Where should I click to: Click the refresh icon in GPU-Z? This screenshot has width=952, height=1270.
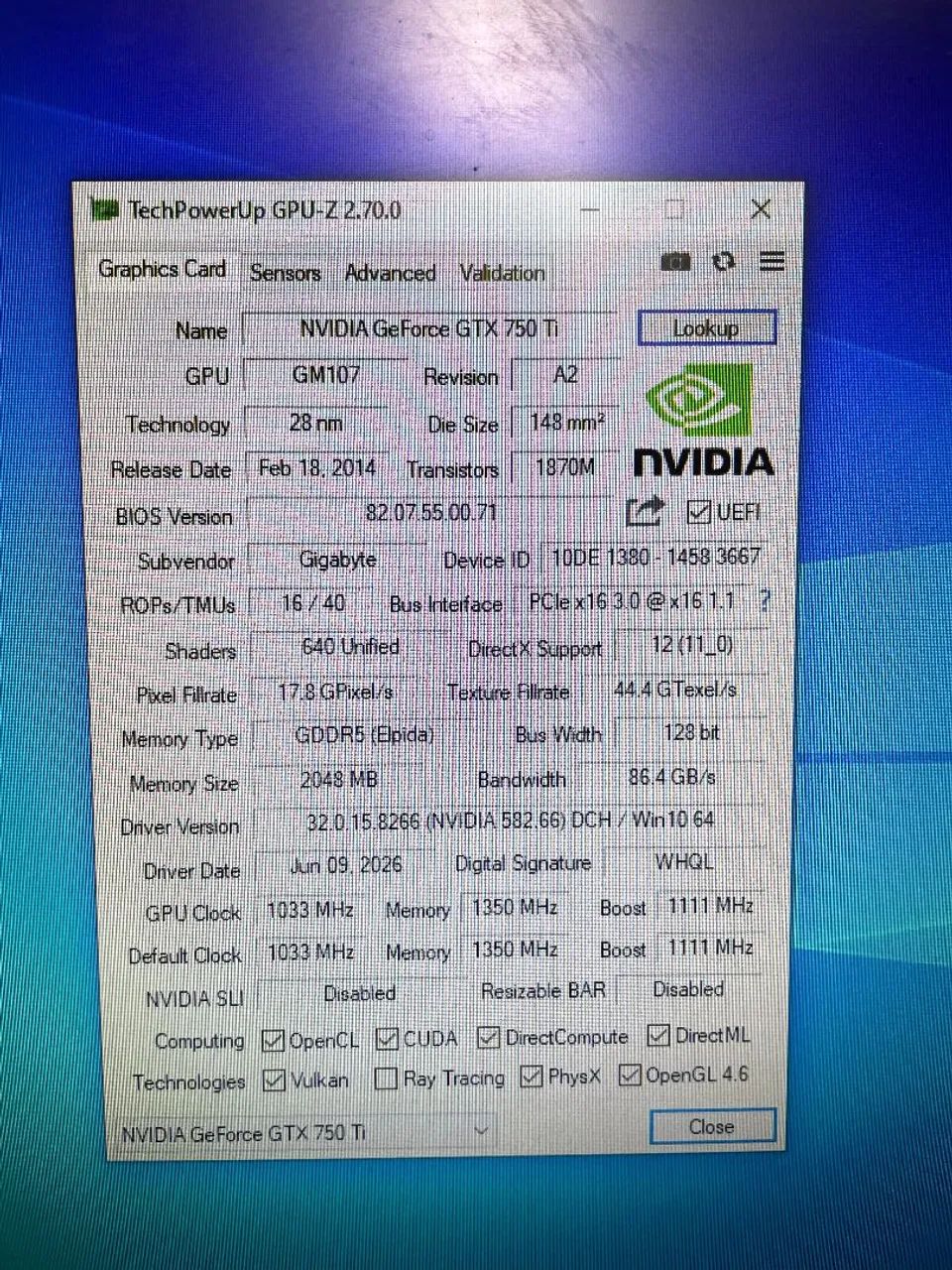(725, 261)
